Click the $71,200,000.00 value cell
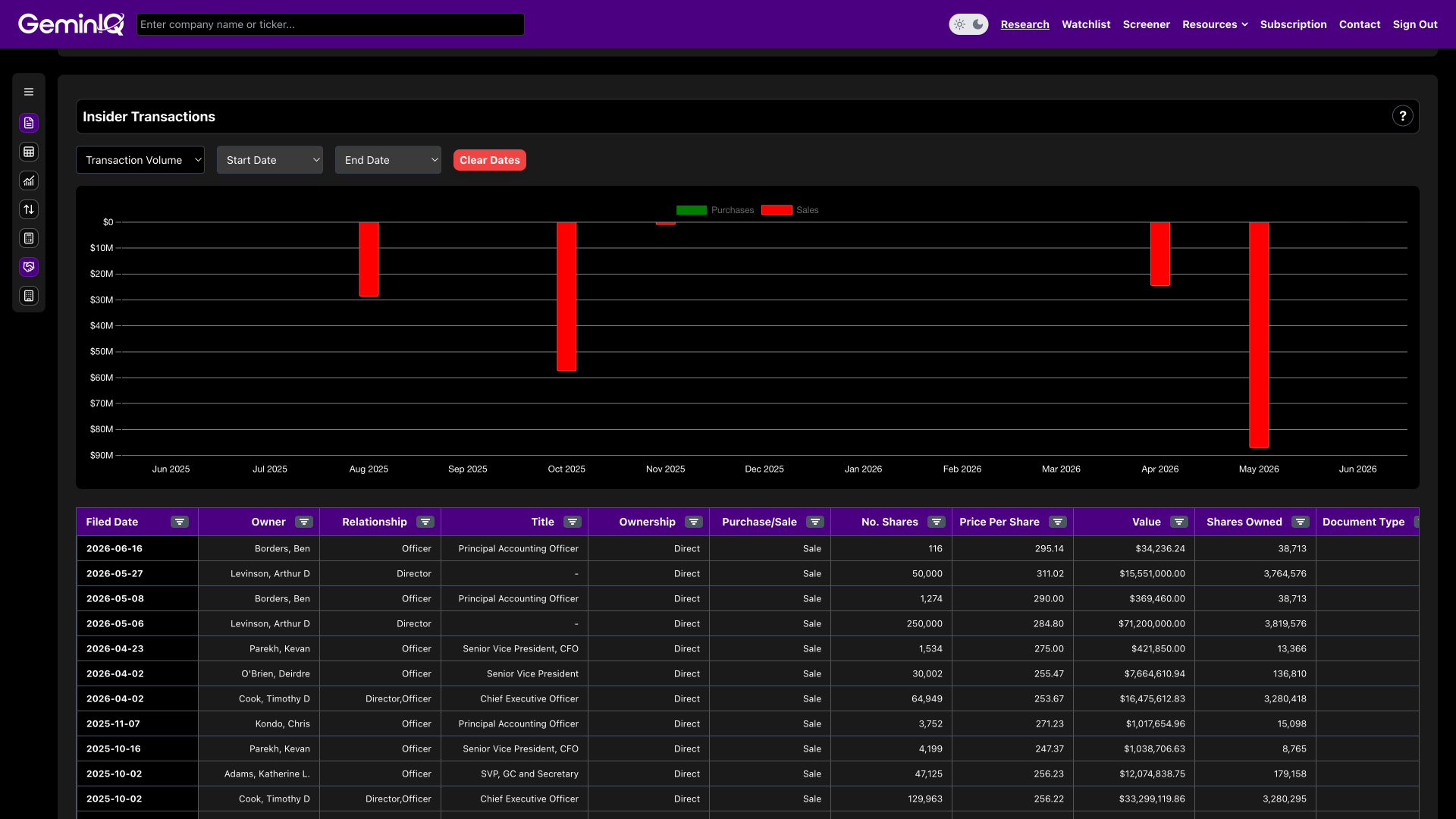 tap(1134, 623)
